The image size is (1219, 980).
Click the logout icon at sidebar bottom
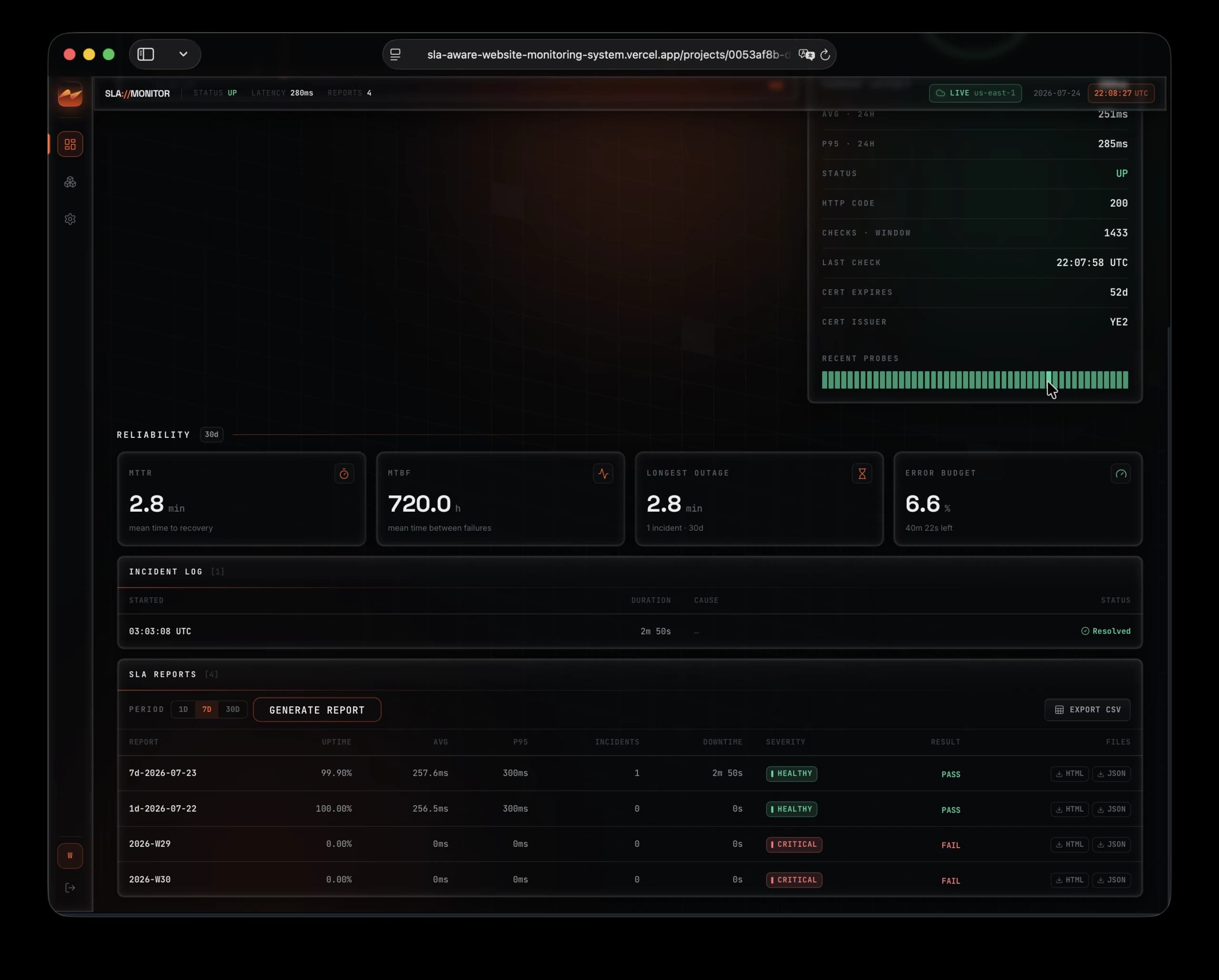(70, 888)
